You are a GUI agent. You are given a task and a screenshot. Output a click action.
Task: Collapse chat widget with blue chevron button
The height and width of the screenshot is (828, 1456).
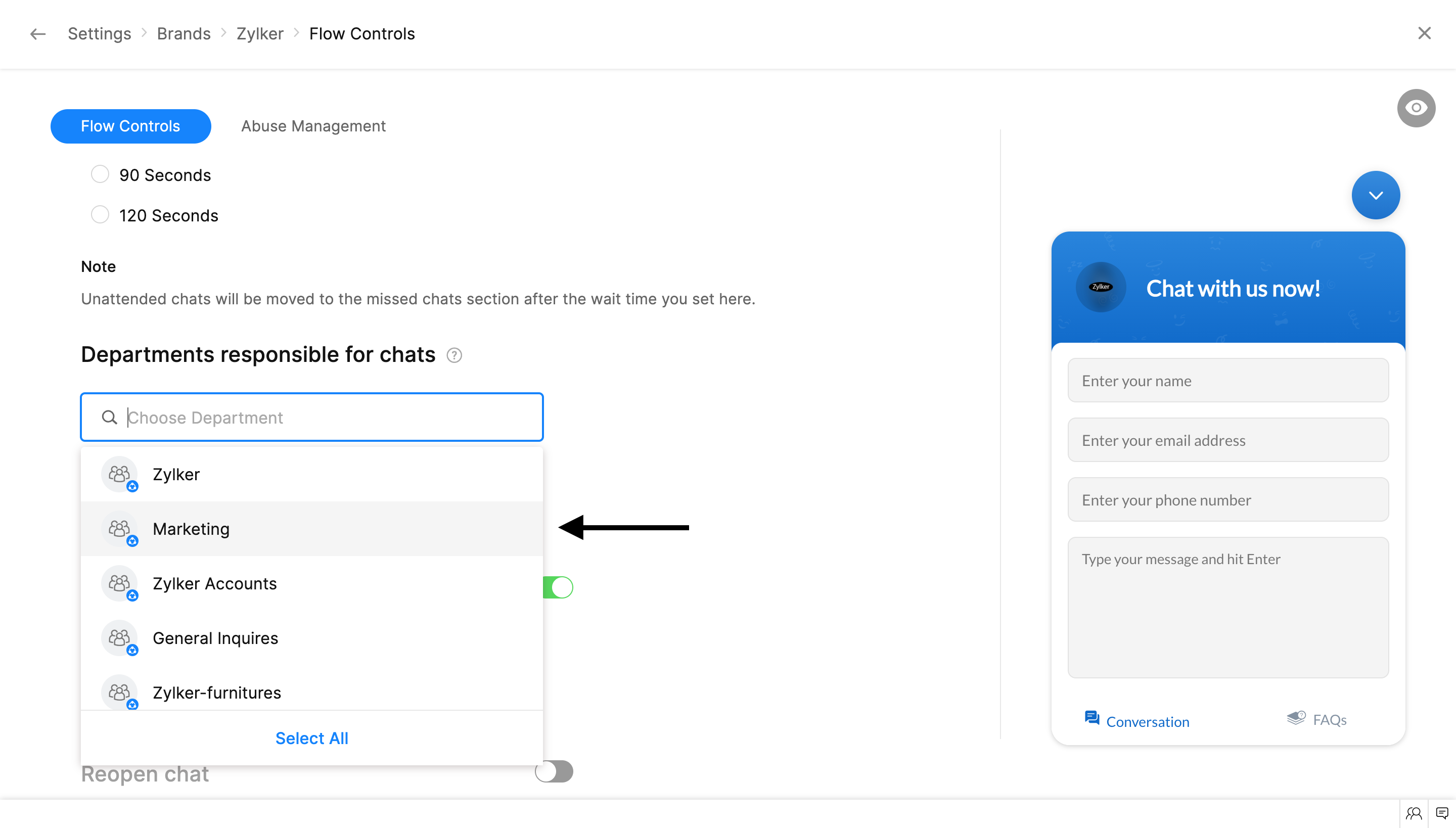1375,195
